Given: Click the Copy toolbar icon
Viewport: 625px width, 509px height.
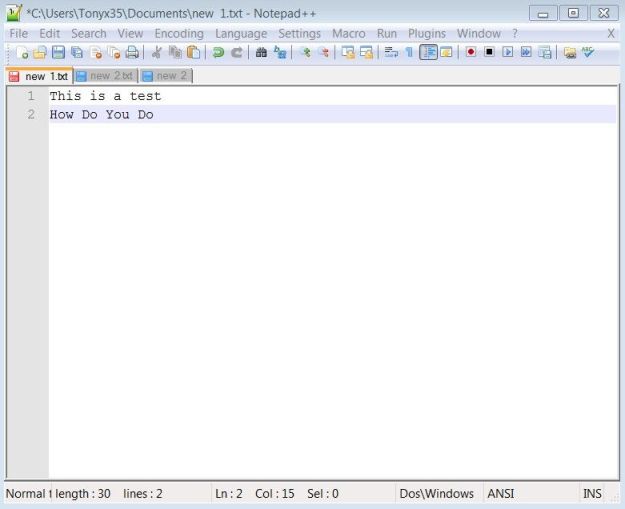Looking at the screenshot, I should 175,52.
